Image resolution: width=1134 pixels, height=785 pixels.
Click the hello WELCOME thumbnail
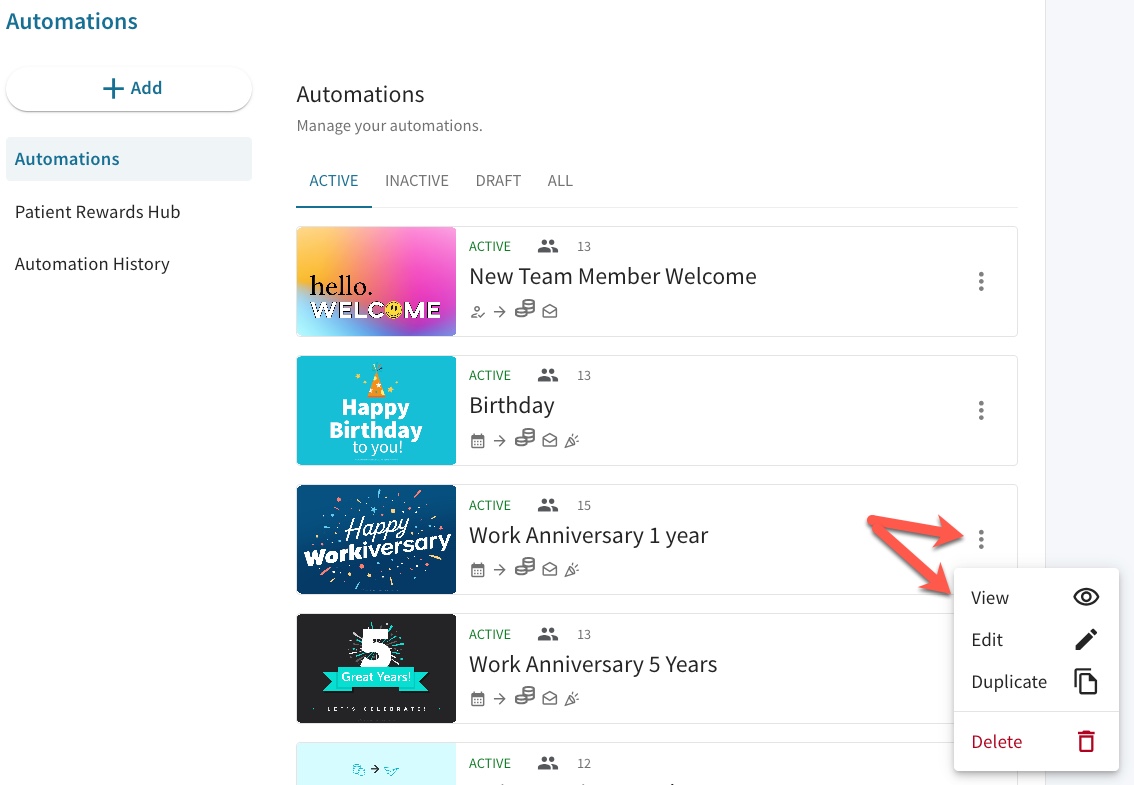point(376,281)
